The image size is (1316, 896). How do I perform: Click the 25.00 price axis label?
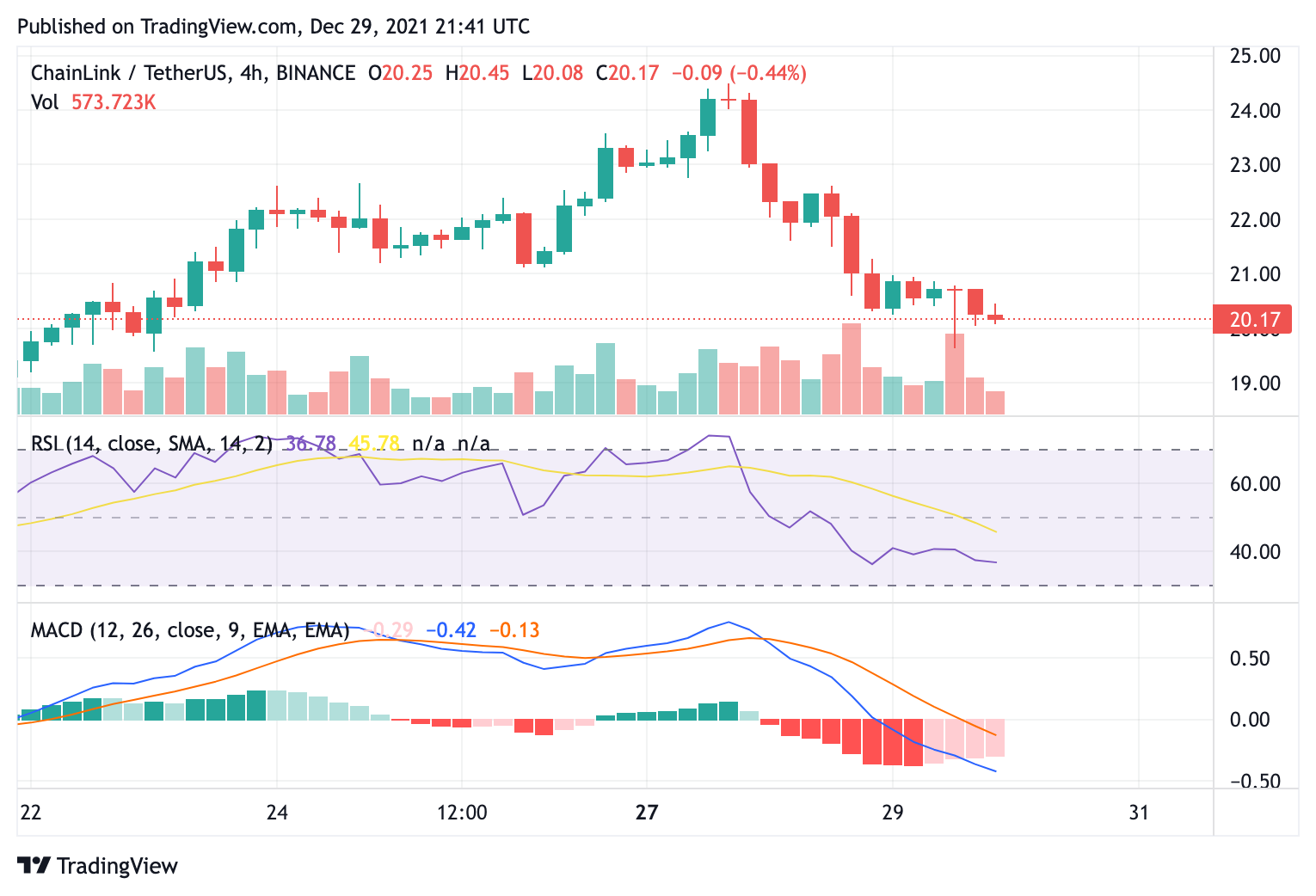coord(1255,56)
